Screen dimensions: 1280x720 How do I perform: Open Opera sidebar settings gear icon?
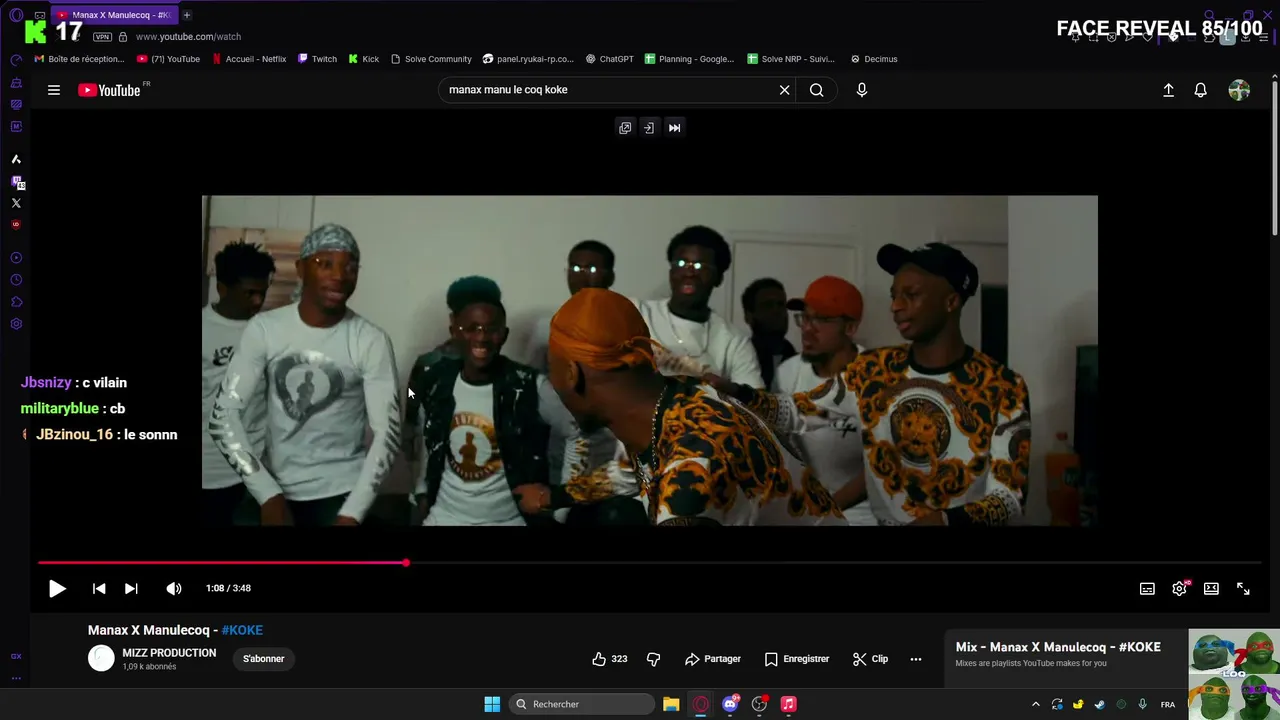pyautogui.click(x=16, y=324)
